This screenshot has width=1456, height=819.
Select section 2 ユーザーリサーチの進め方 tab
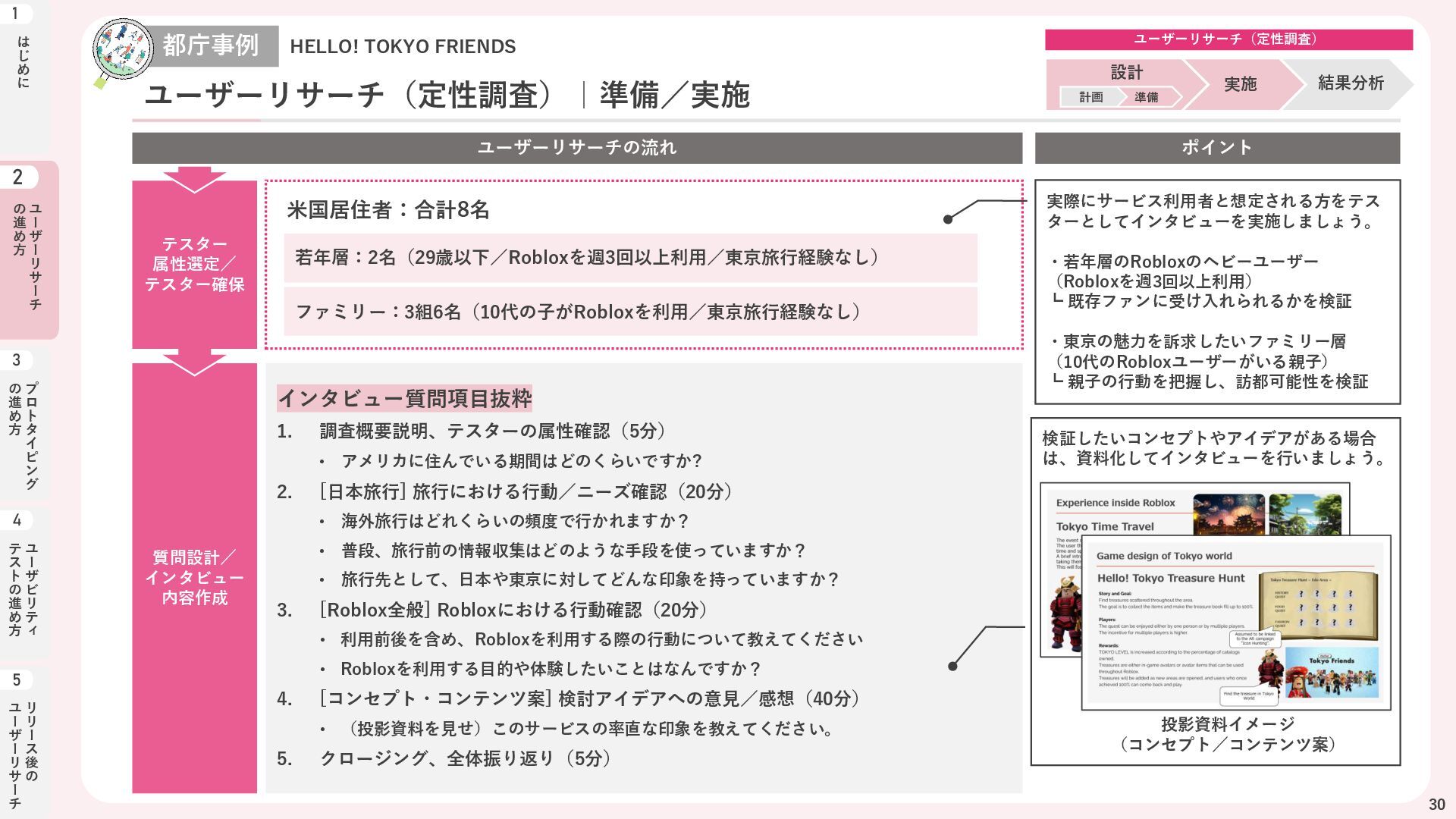[28, 250]
